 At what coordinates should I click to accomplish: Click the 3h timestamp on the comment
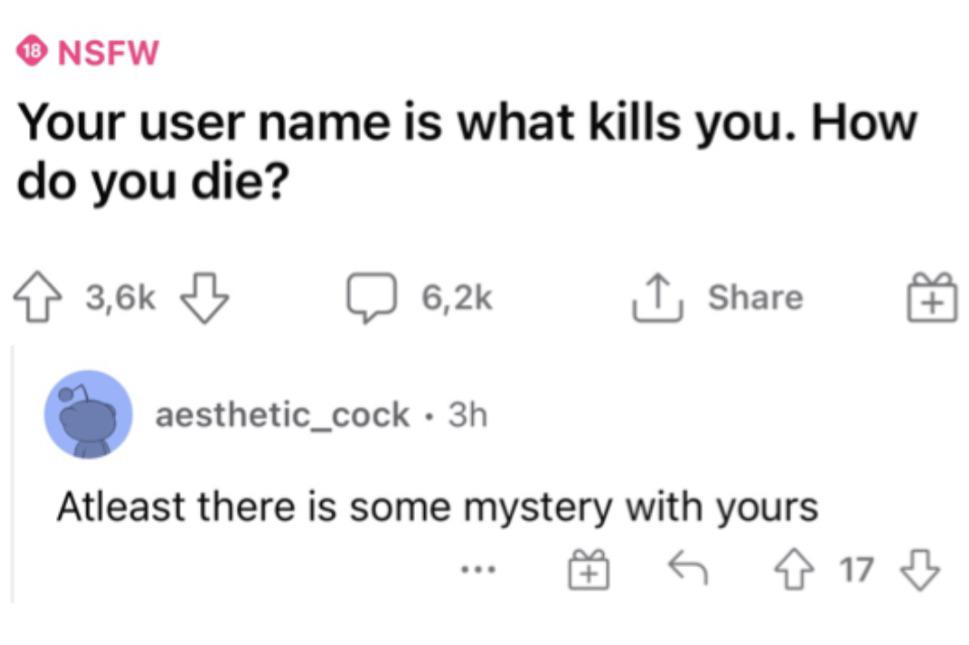(472, 414)
